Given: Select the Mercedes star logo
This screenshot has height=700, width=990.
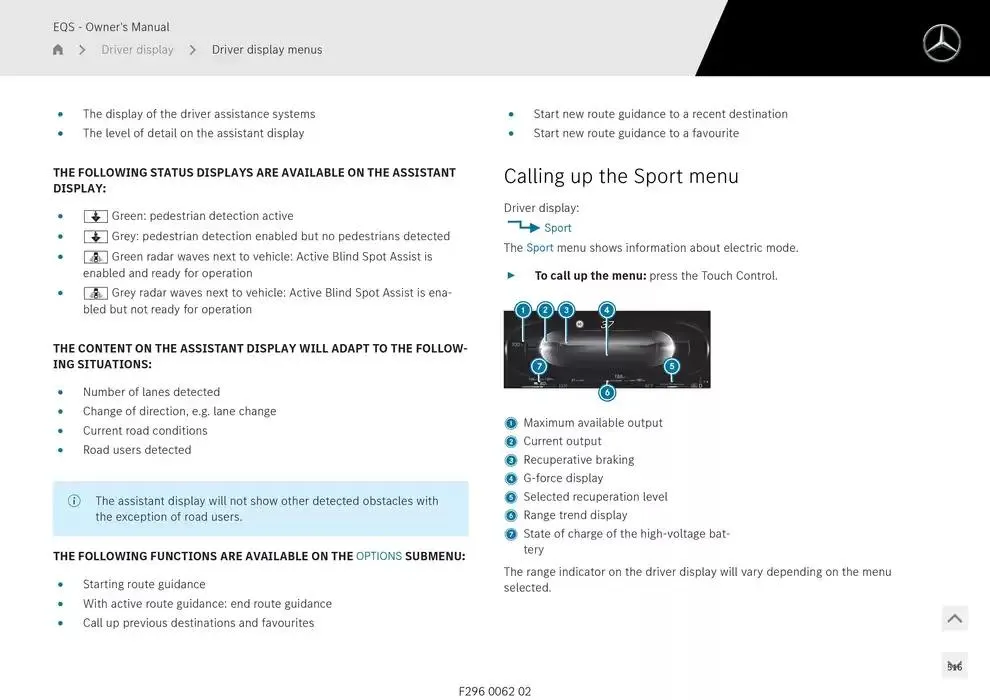Looking at the screenshot, I should 941,43.
